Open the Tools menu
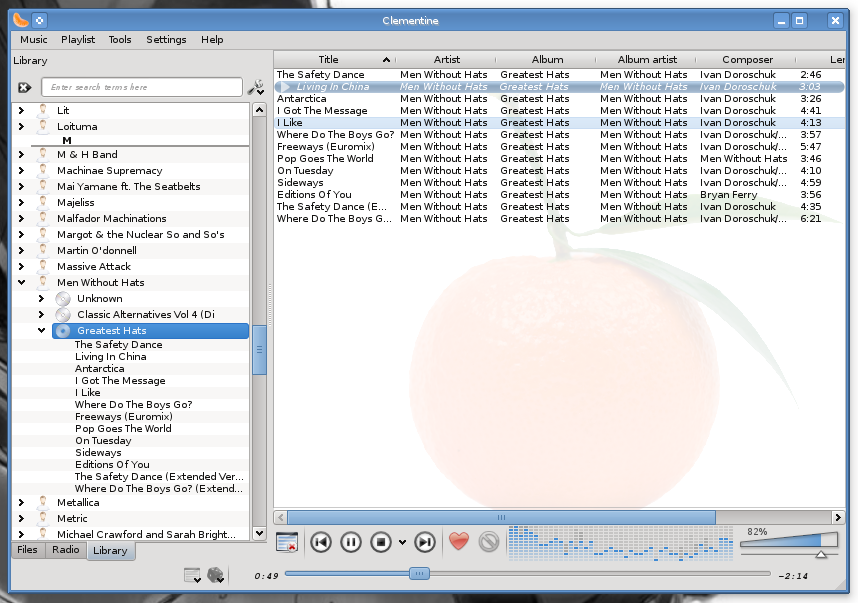The width and height of the screenshot is (858, 603). pyautogui.click(x=120, y=39)
